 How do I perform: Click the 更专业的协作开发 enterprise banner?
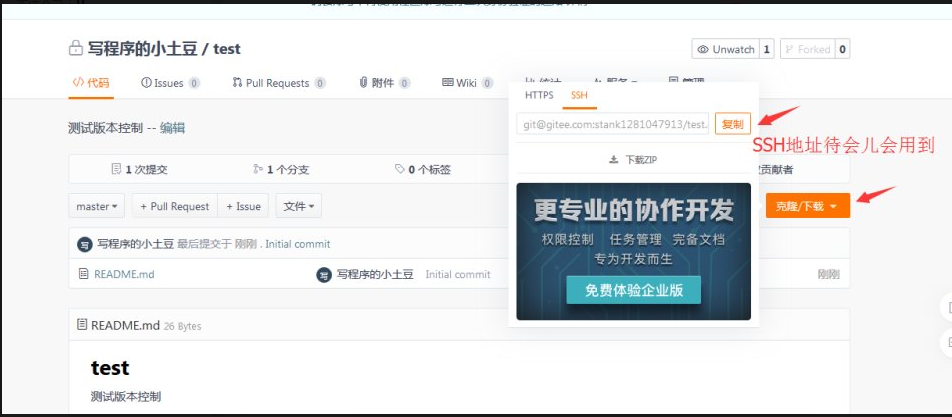(x=633, y=251)
